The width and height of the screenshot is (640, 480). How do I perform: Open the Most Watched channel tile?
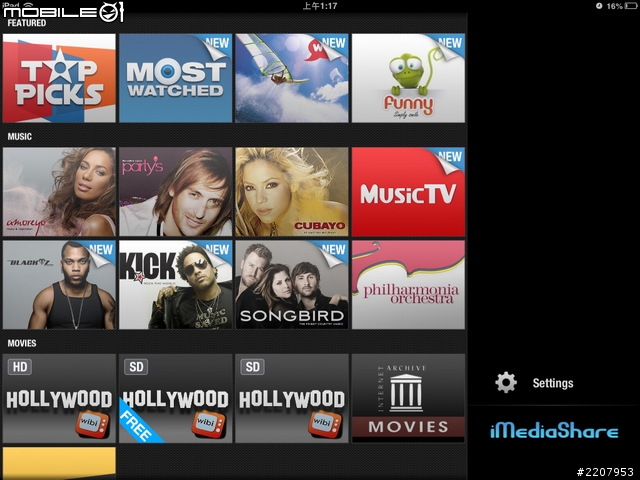pos(176,78)
